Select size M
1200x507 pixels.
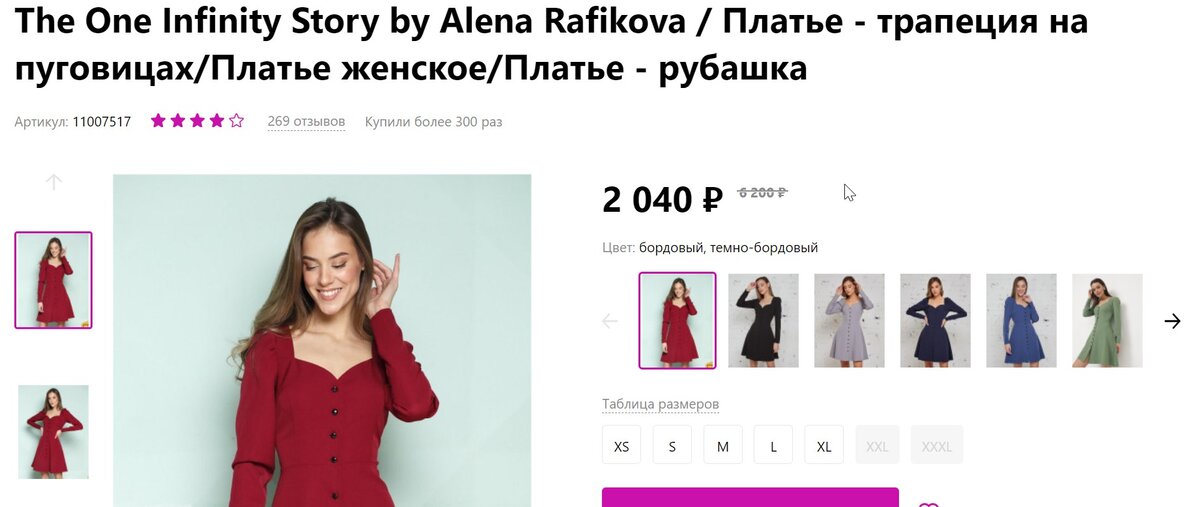click(x=722, y=445)
